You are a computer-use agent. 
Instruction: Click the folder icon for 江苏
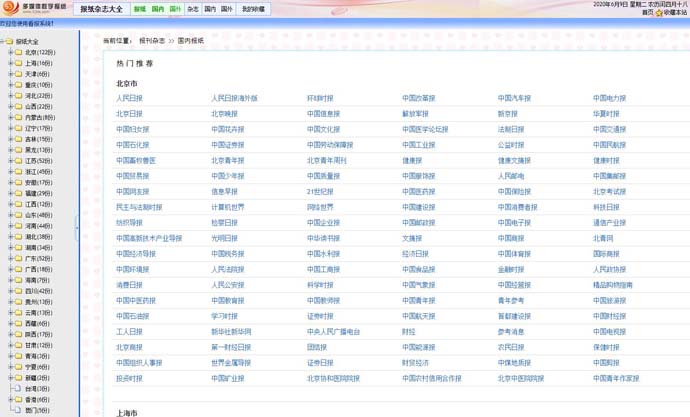[18, 161]
